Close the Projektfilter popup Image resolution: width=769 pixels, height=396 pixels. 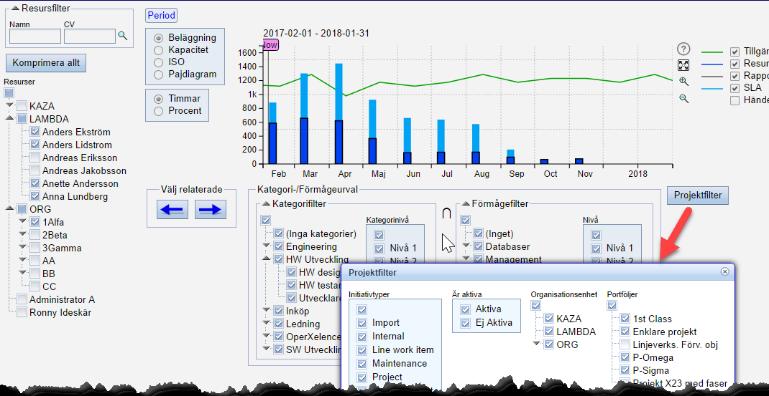pos(724,271)
